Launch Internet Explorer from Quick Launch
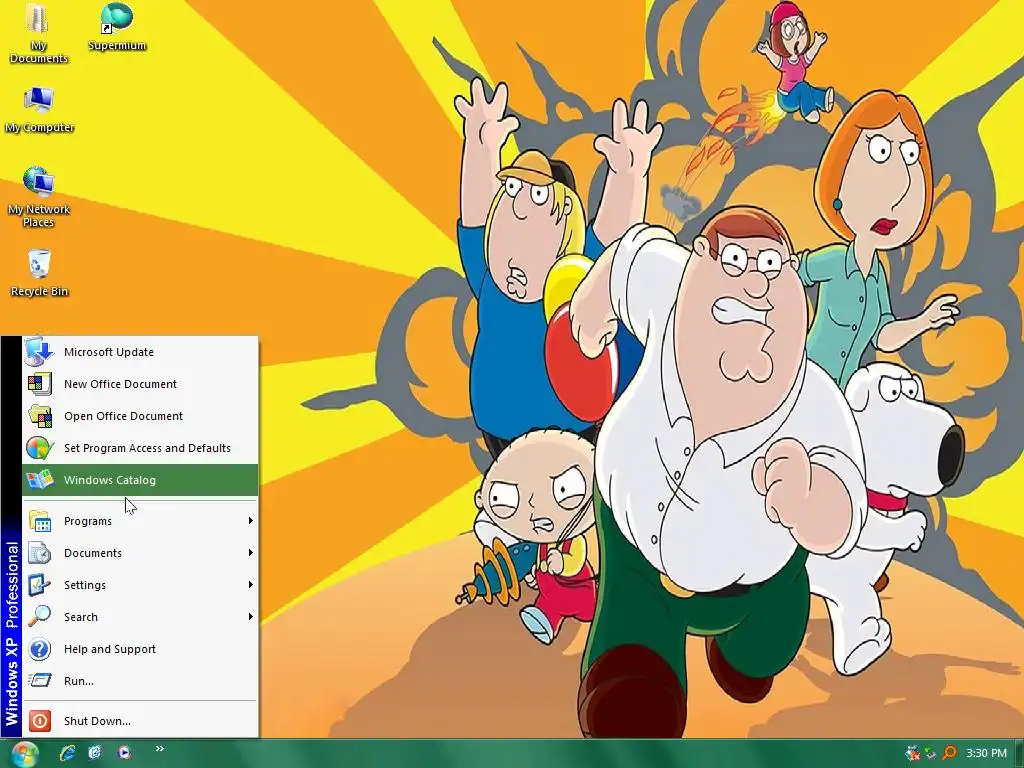This screenshot has height=768, width=1024. (x=67, y=753)
